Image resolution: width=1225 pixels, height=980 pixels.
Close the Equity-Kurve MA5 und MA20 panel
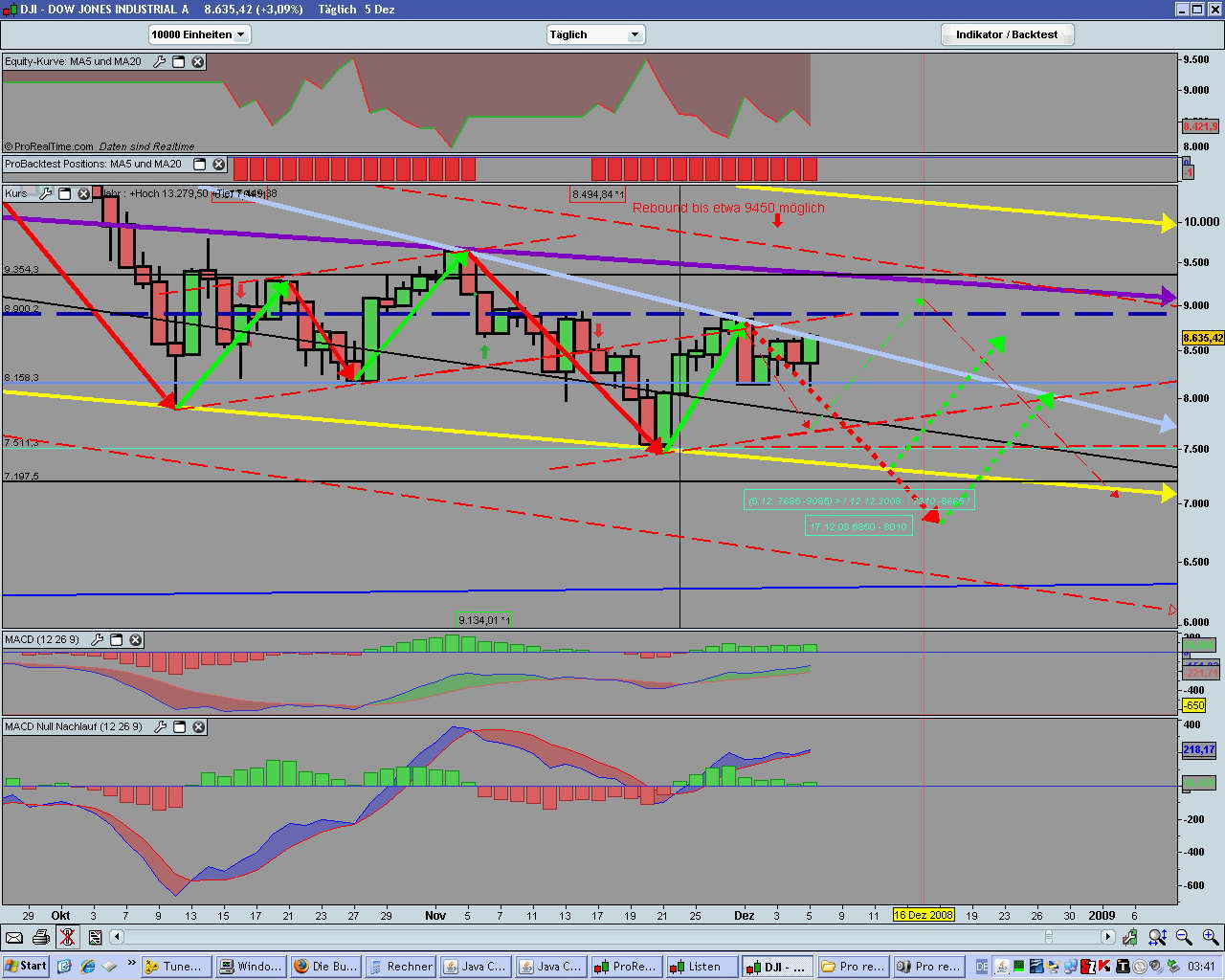tap(198, 61)
